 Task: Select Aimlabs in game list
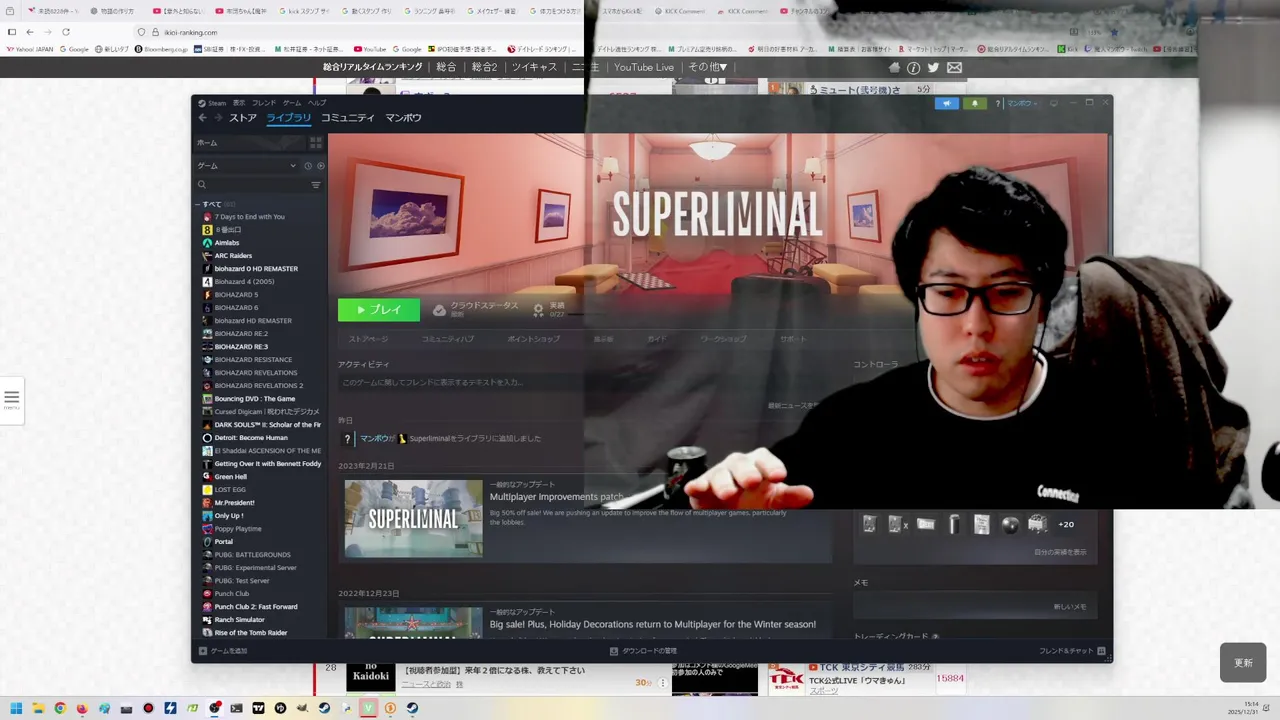tap(227, 243)
